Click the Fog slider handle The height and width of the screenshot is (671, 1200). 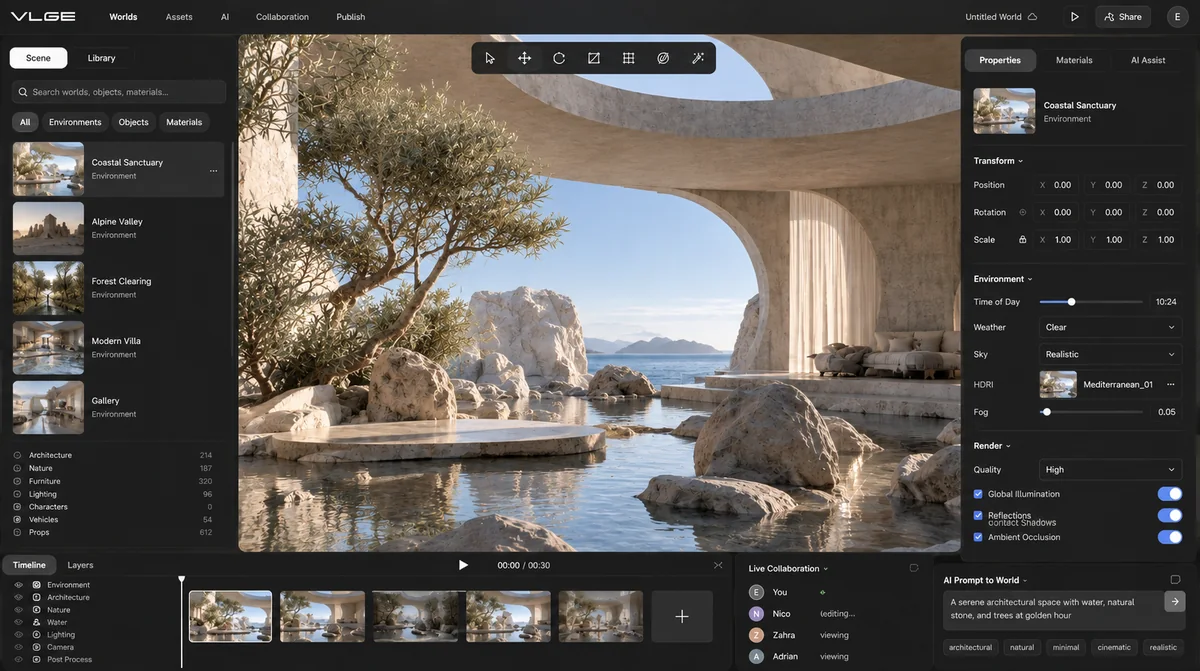tap(1046, 412)
